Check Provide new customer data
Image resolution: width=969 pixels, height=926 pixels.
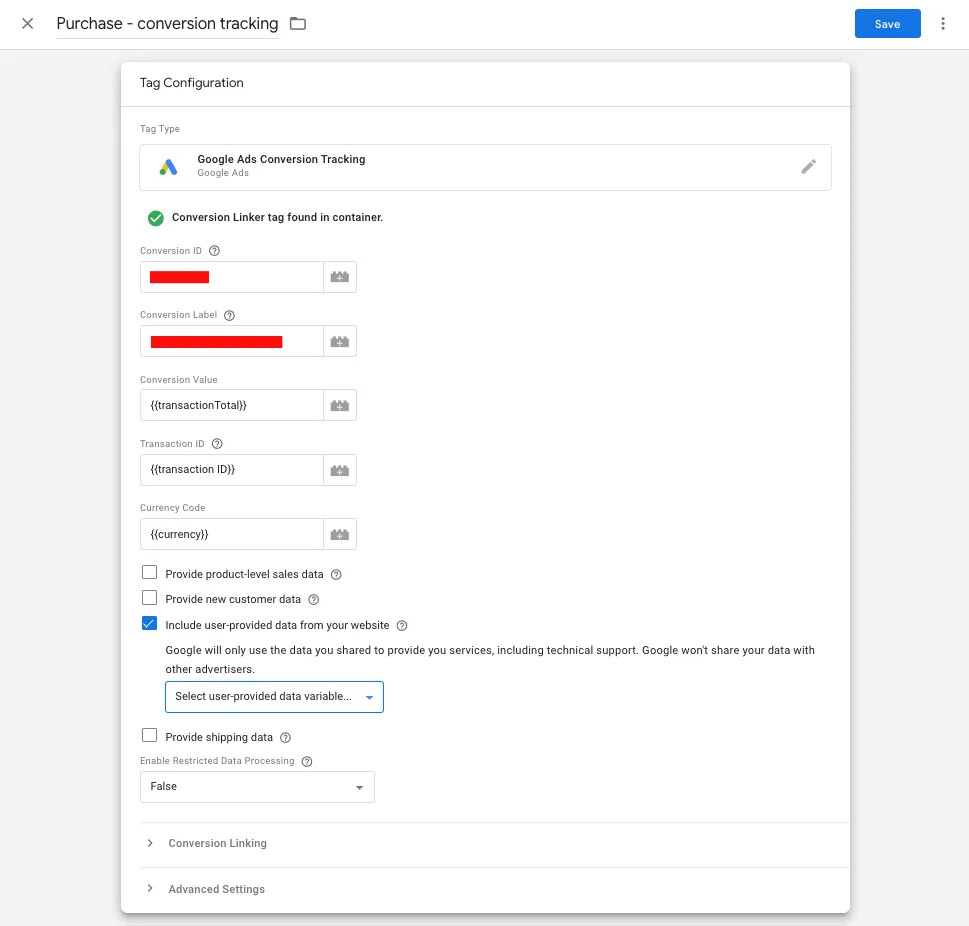tap(150, 598)
